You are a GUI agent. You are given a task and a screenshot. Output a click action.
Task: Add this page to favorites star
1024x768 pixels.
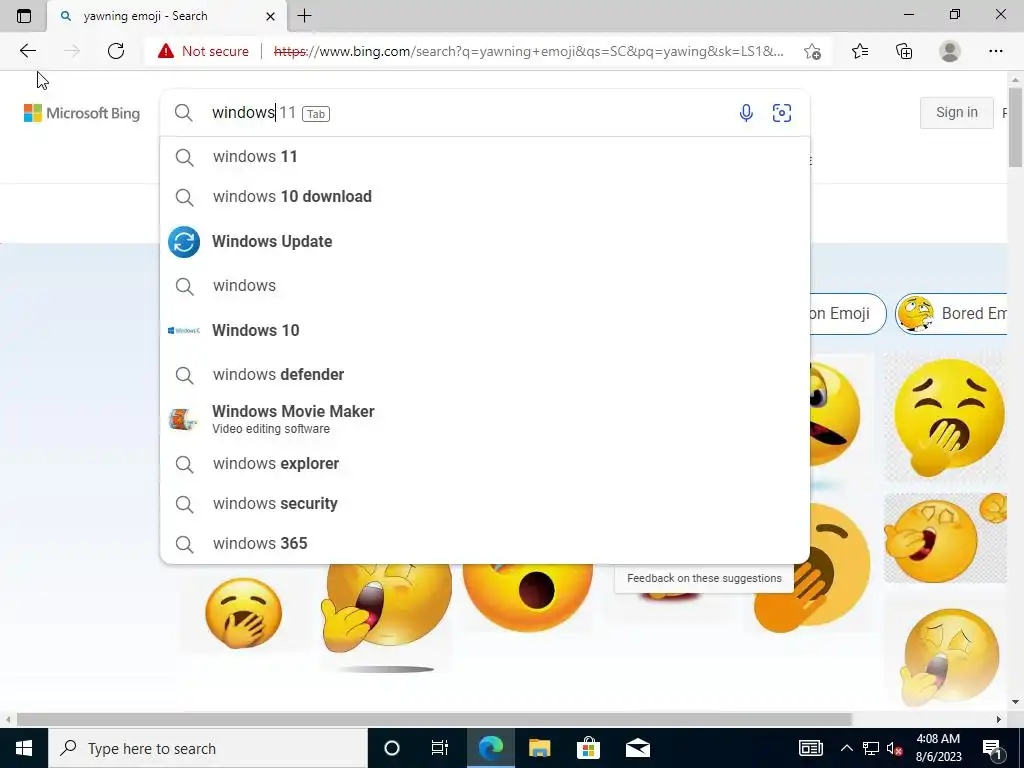coord(812,51)
